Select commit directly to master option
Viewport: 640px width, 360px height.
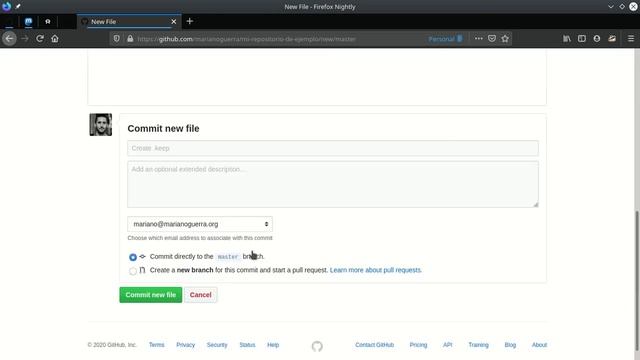click(133, 257)
